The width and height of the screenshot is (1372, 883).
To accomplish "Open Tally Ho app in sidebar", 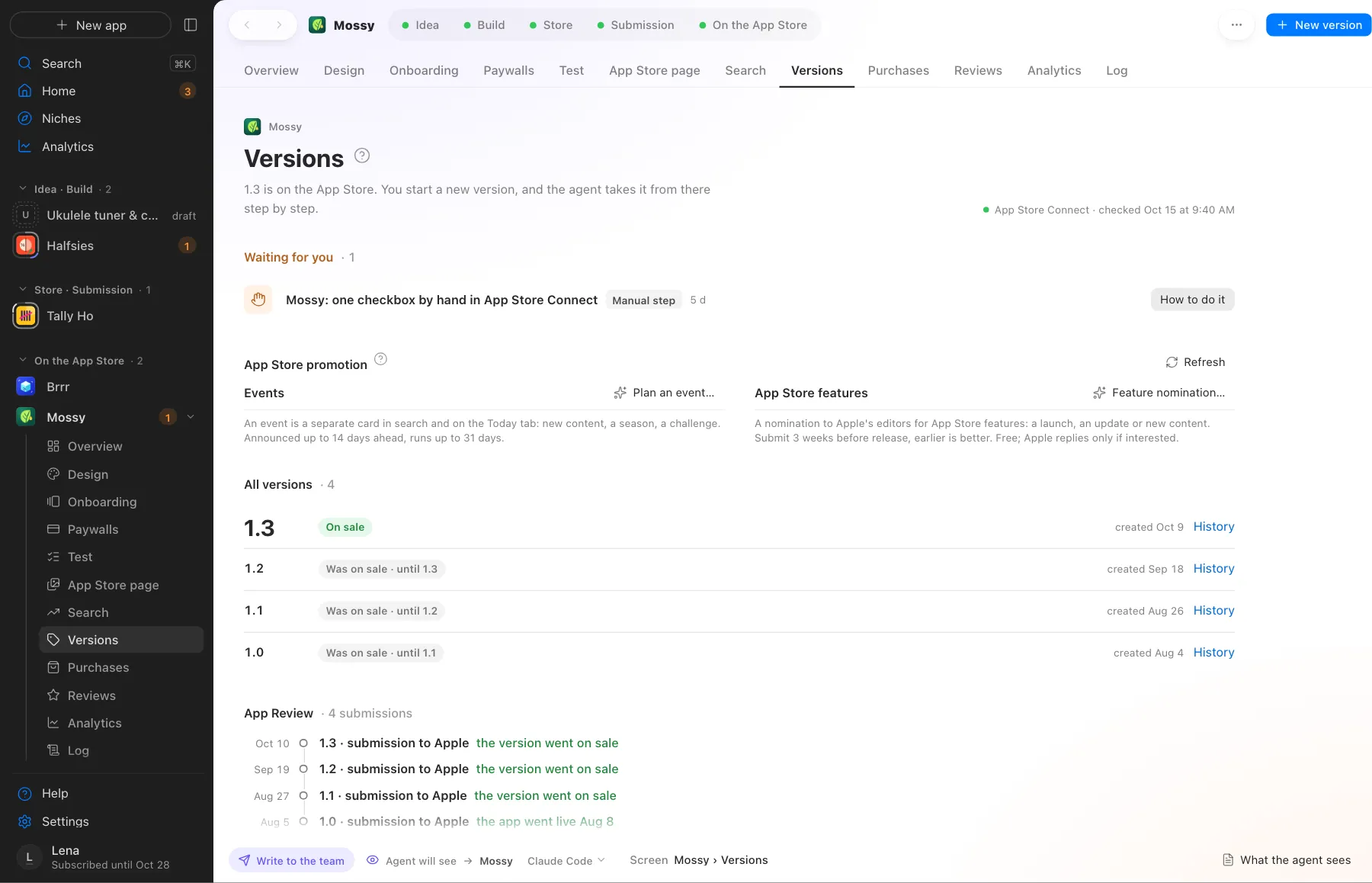I will pyautogui.click(x=105, y=316).
